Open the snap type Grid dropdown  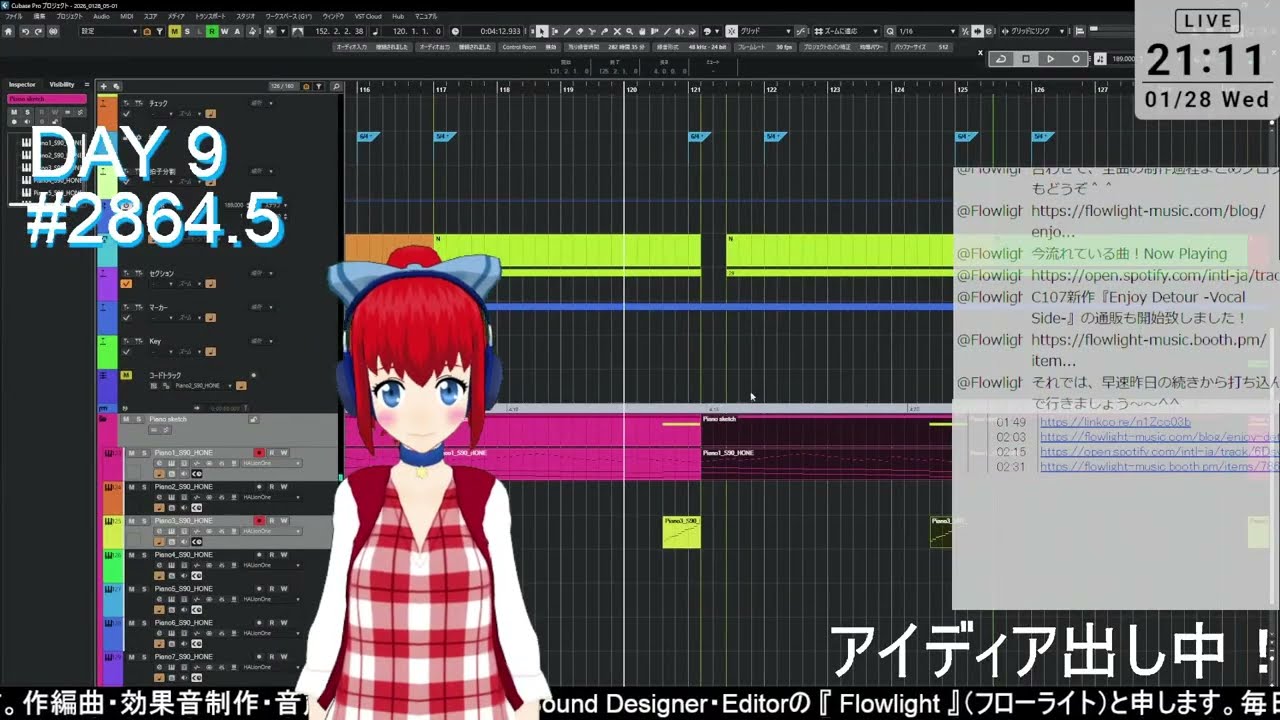pos(765,31)
